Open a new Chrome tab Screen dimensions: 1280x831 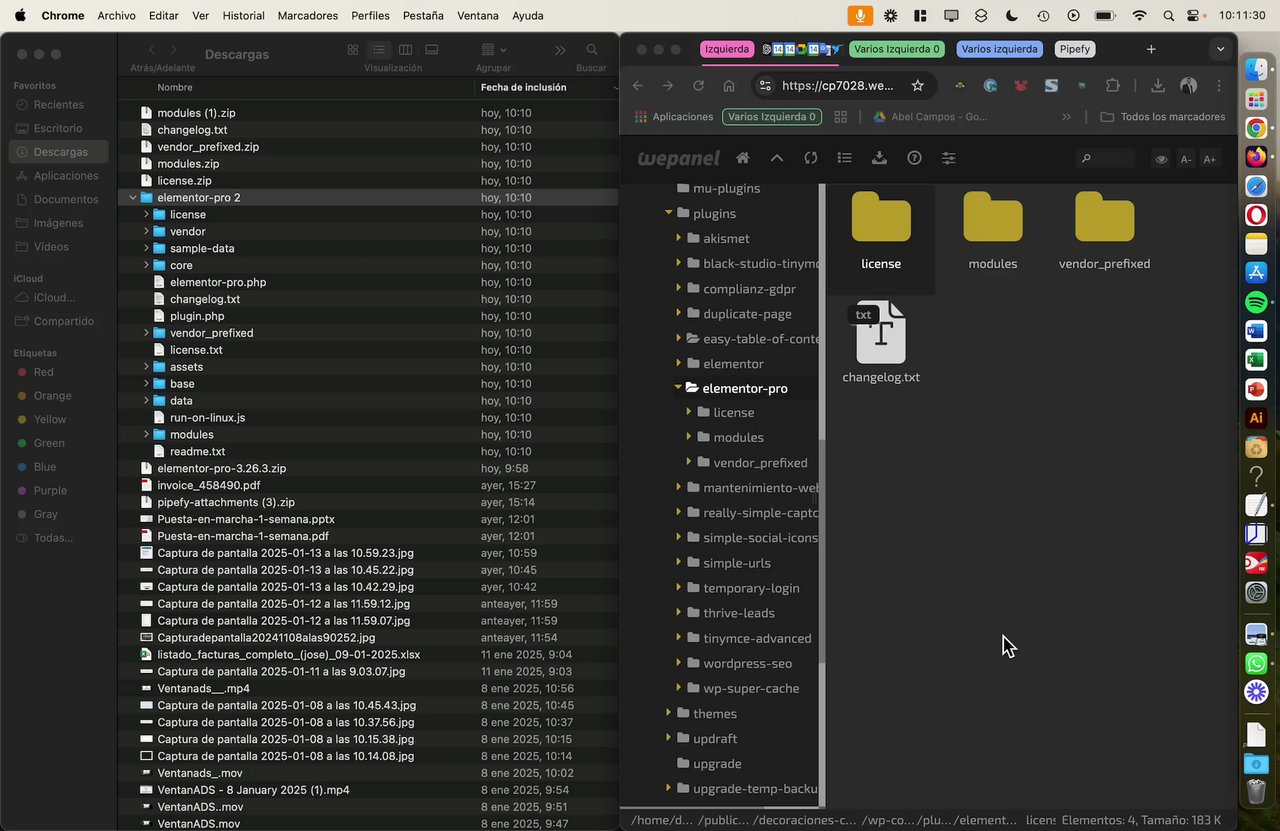[x=1151, y=49]
